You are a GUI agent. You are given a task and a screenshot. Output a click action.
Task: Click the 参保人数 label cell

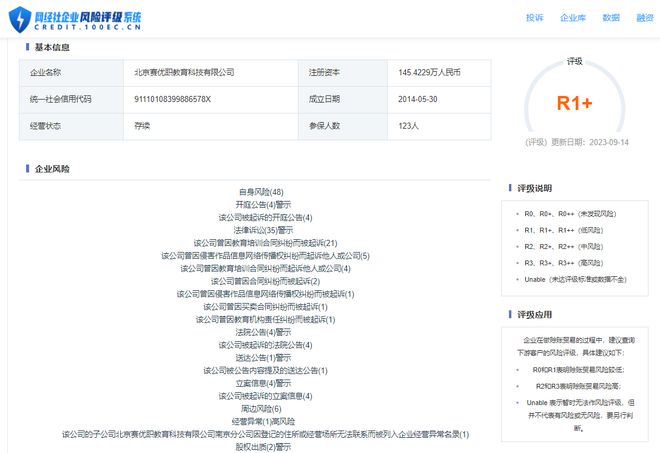click(343, 126)
